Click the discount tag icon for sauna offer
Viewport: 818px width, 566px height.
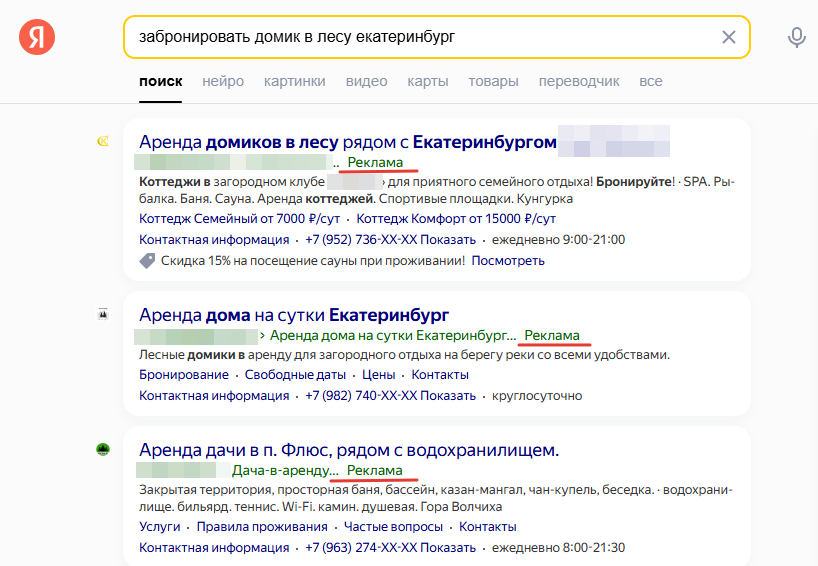tap(148, 260)
